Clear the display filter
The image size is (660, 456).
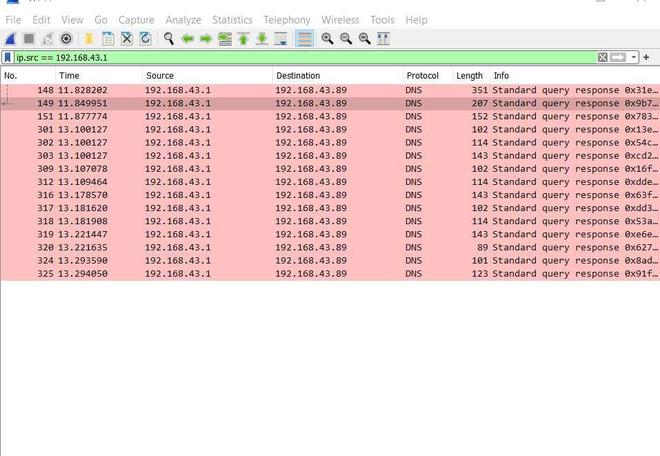(602, 57)
